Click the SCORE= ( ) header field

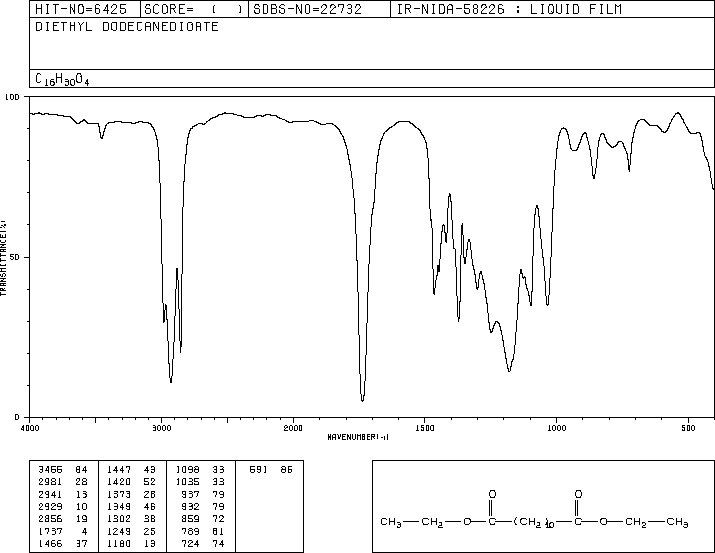194,10
